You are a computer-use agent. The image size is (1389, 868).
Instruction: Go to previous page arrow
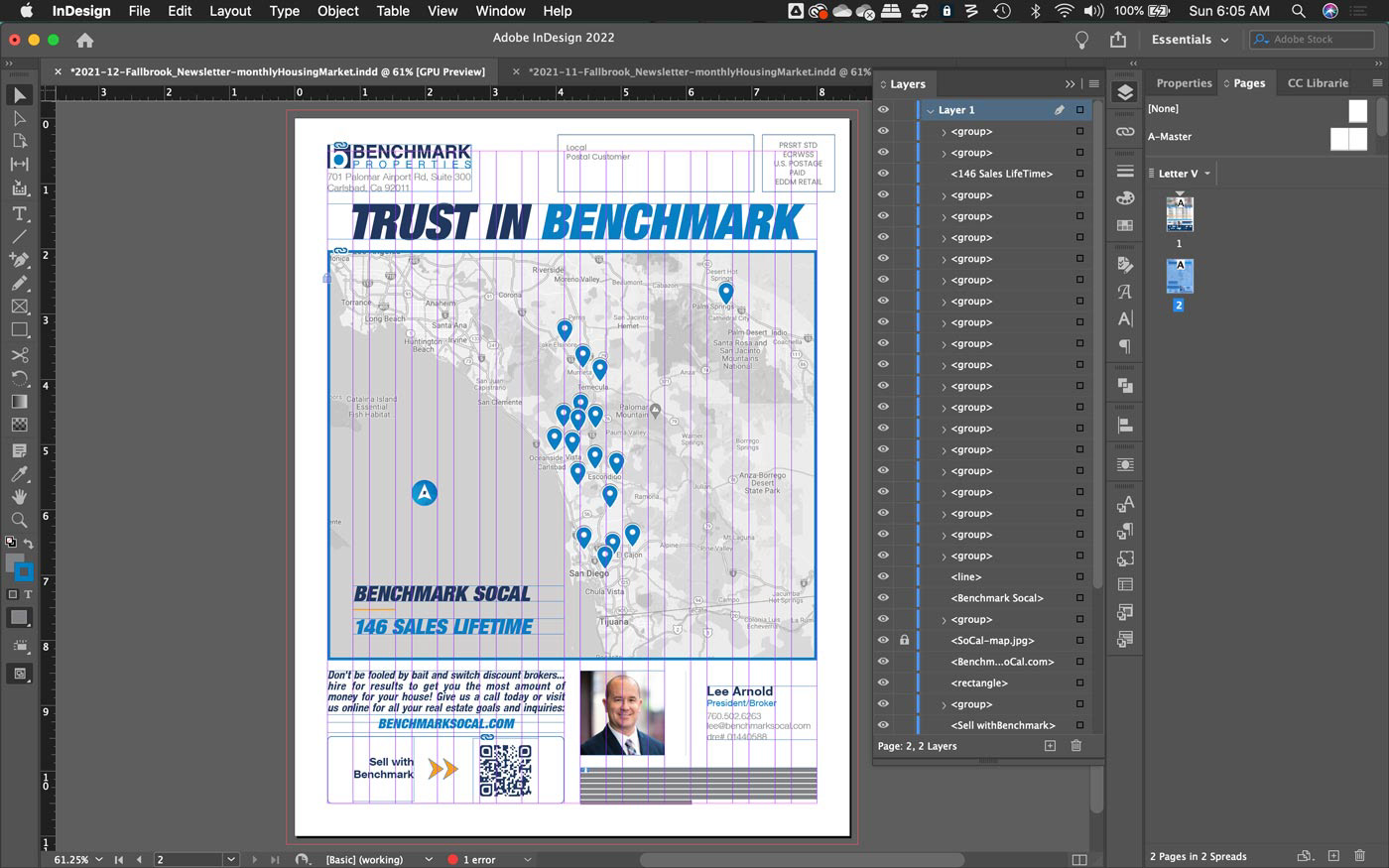coord(139,859)
